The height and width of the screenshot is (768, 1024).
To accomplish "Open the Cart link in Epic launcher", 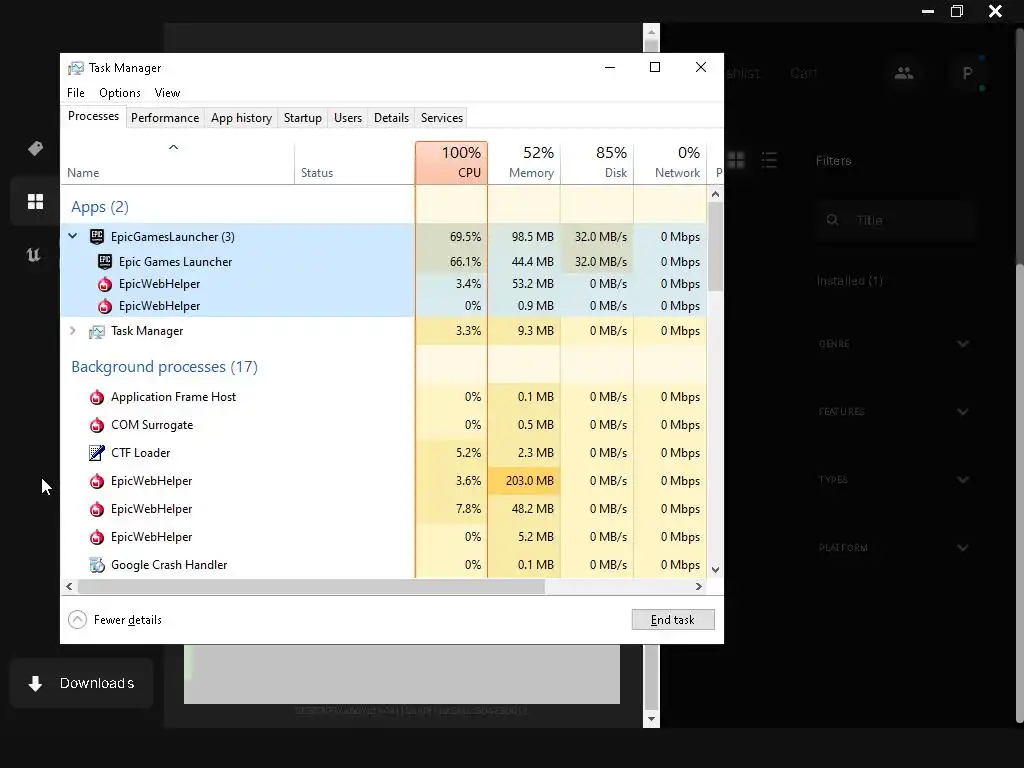I will pos(803,73).
